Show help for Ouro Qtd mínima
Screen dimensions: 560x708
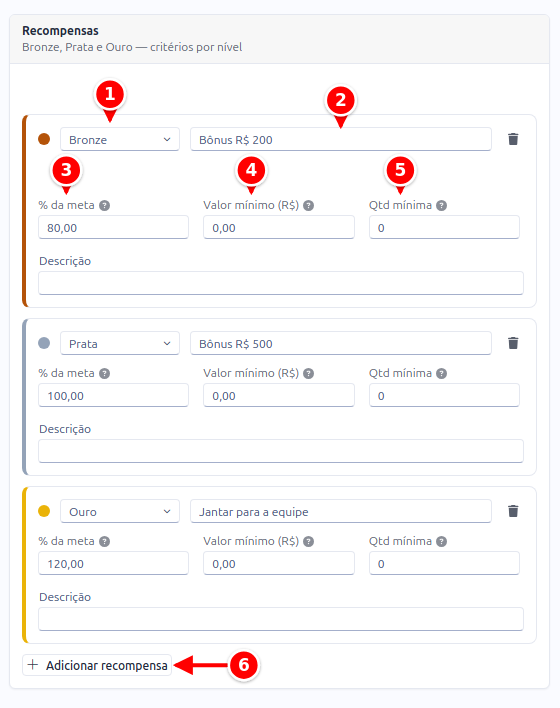[442, 541]
